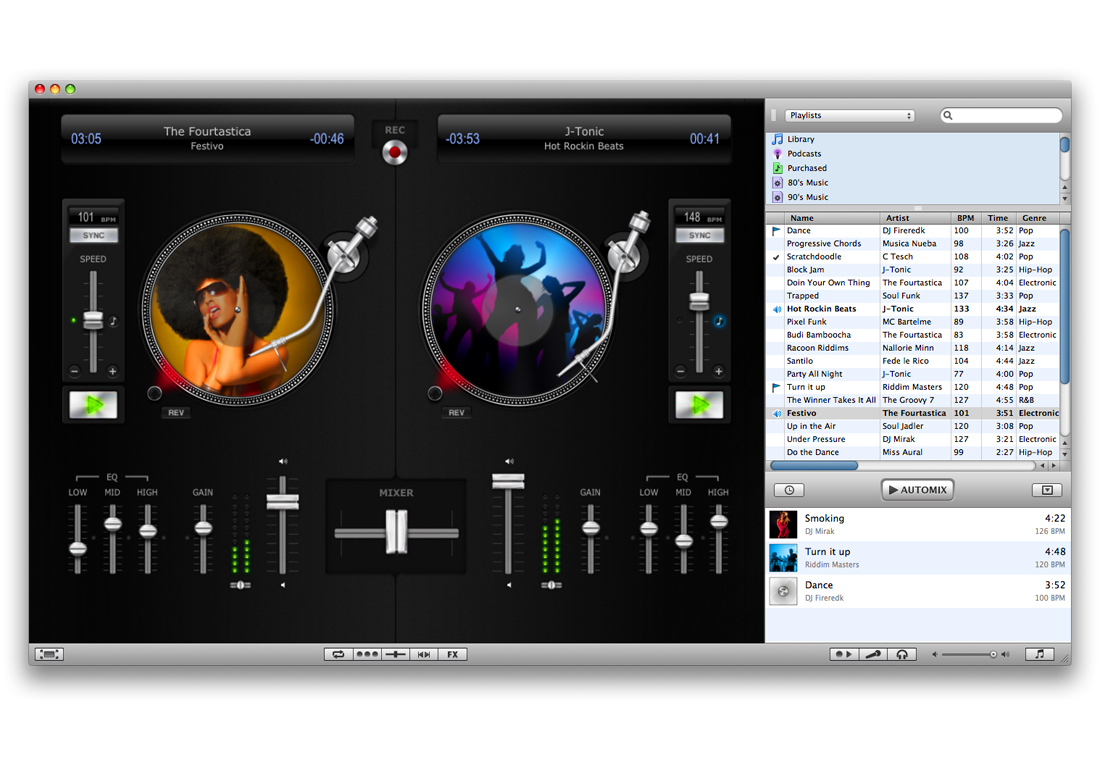Toggle SYNC on the right deck
1100x768 pixels.
tap(699, 236)
